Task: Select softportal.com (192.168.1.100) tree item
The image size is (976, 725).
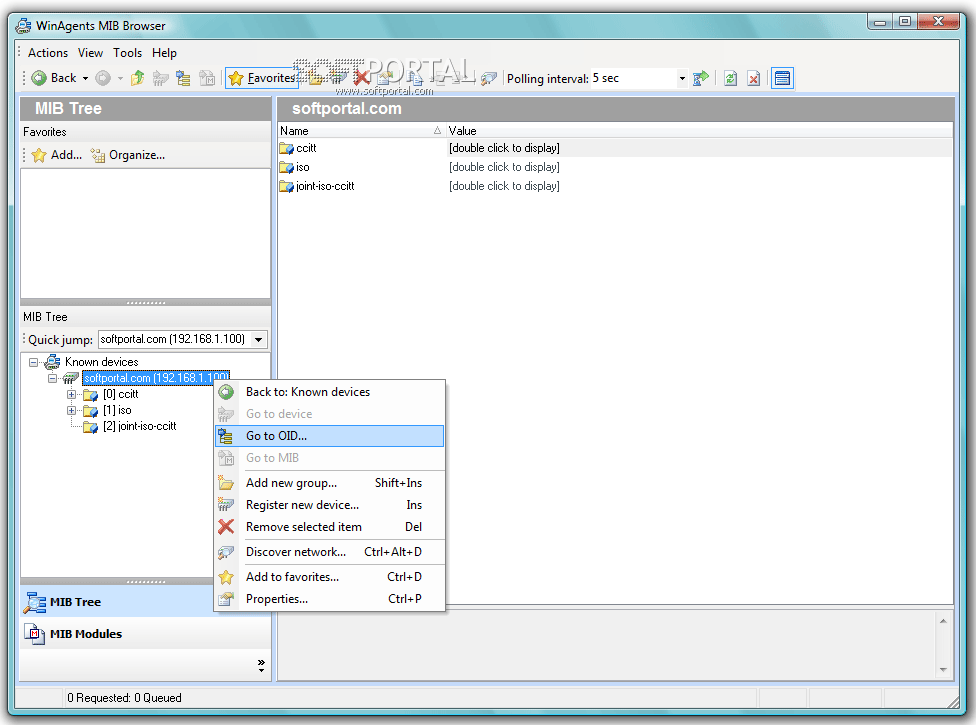Action: click(x=156, y=378)
